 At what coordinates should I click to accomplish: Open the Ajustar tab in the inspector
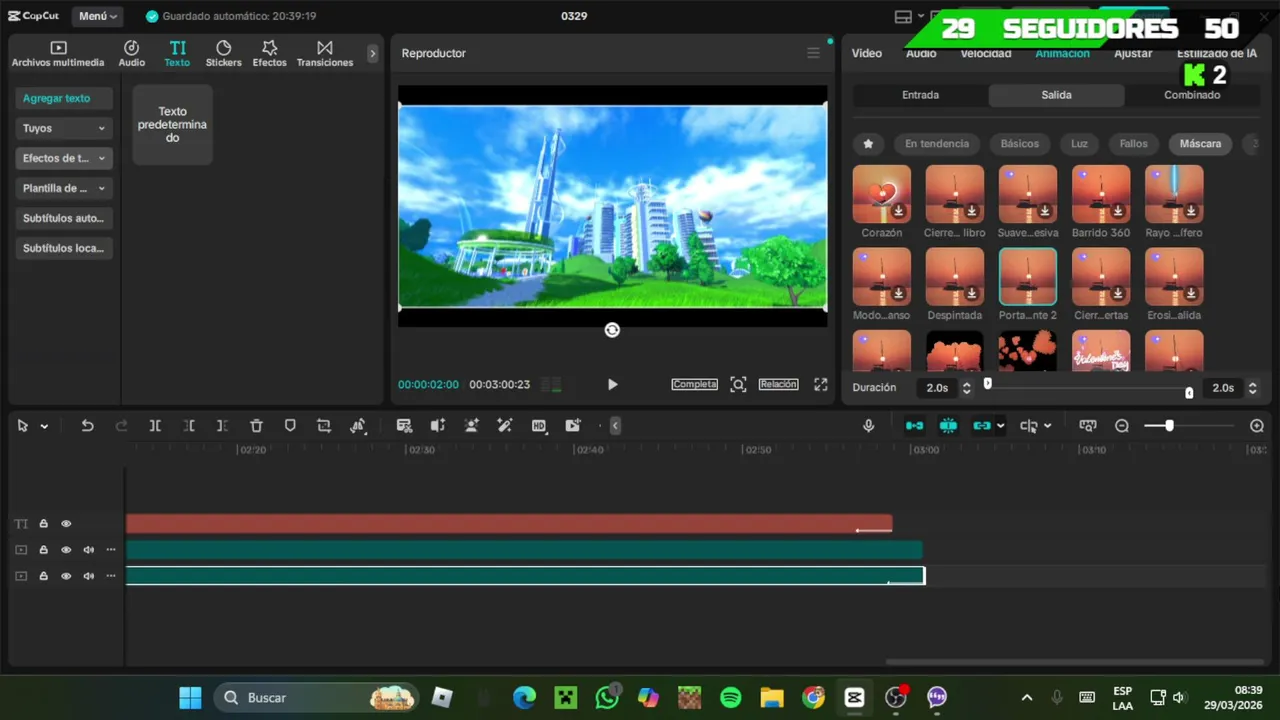point(1133,53)
